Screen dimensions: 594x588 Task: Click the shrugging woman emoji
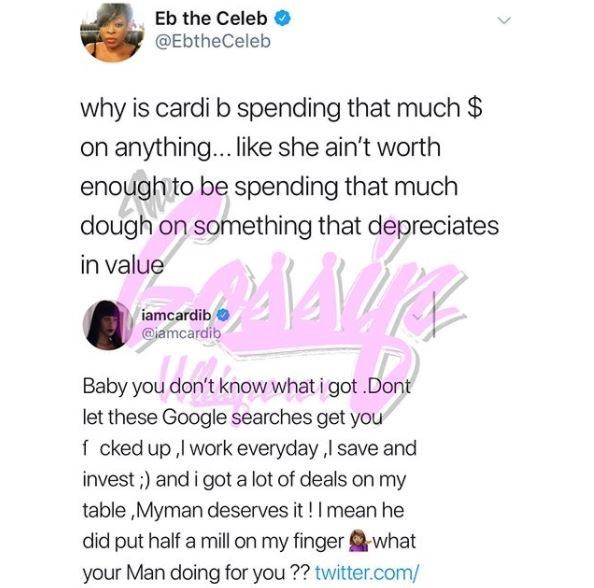pyautogui.click(x=360, y=541)
